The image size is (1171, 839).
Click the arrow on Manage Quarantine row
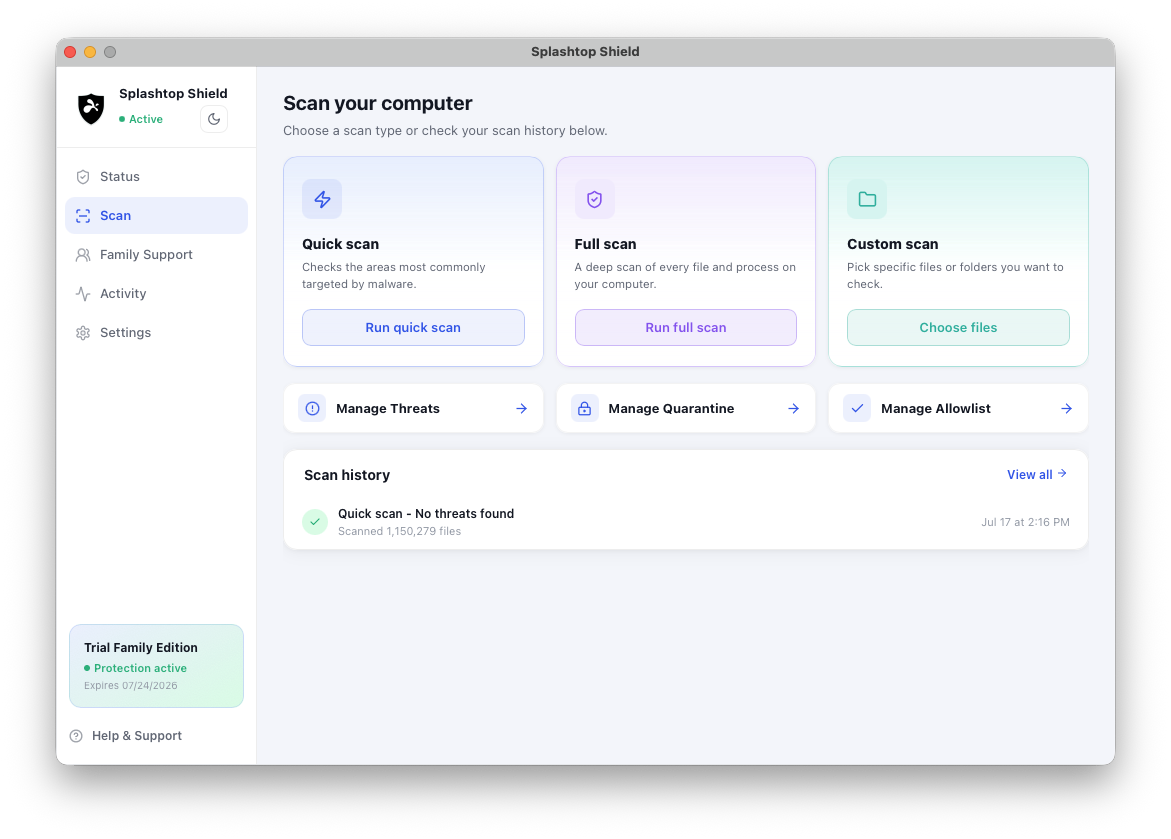794,409
